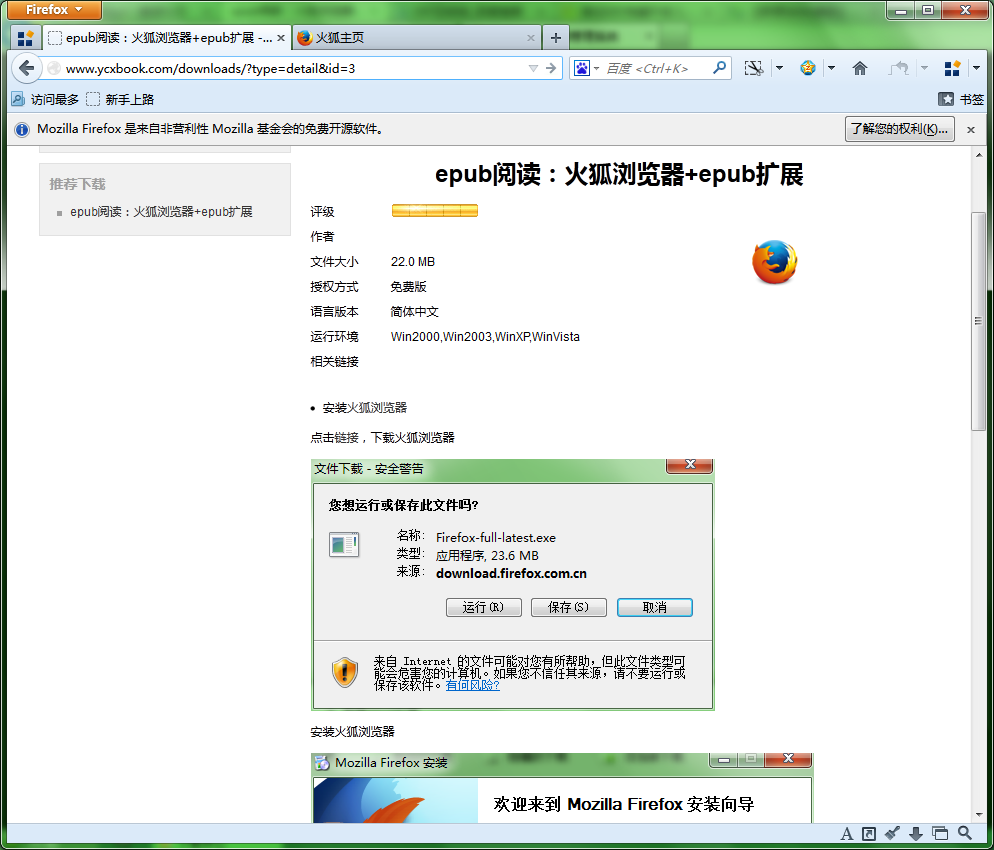
Task: Click the round star badge toolbar icon
Action: [x=808, y=68]
